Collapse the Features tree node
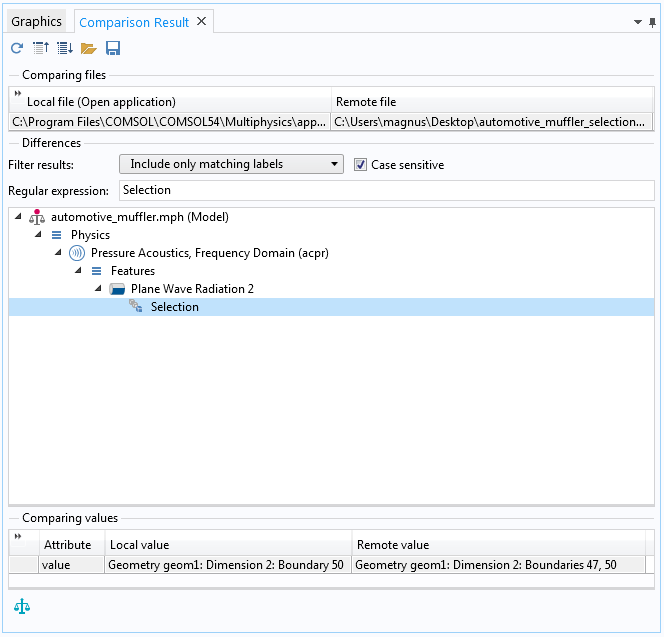This screenshot has width=664, height=637. click(x=78, y=270)
